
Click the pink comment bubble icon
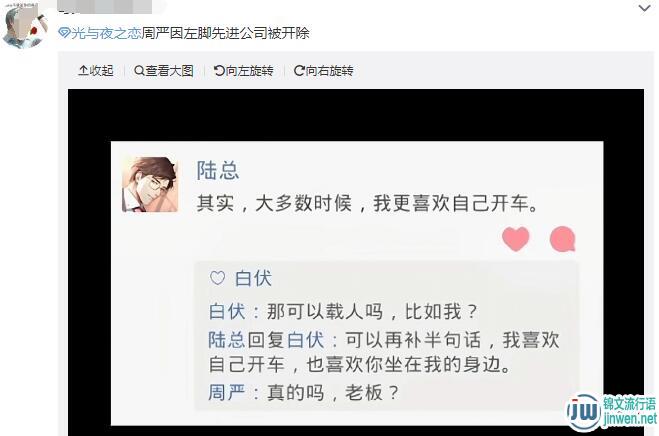(562, 239)
